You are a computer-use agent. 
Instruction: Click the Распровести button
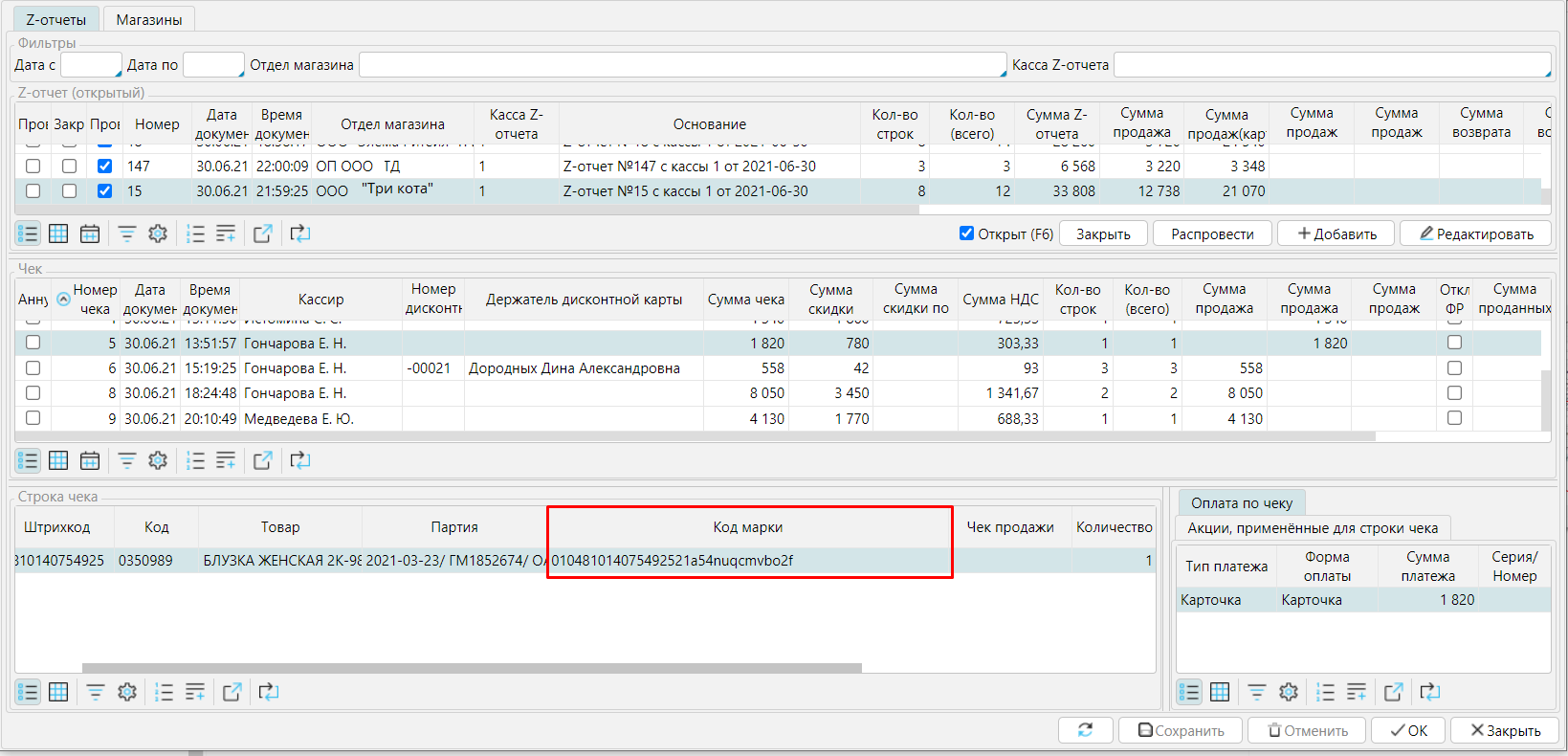tap(1212, 233)
